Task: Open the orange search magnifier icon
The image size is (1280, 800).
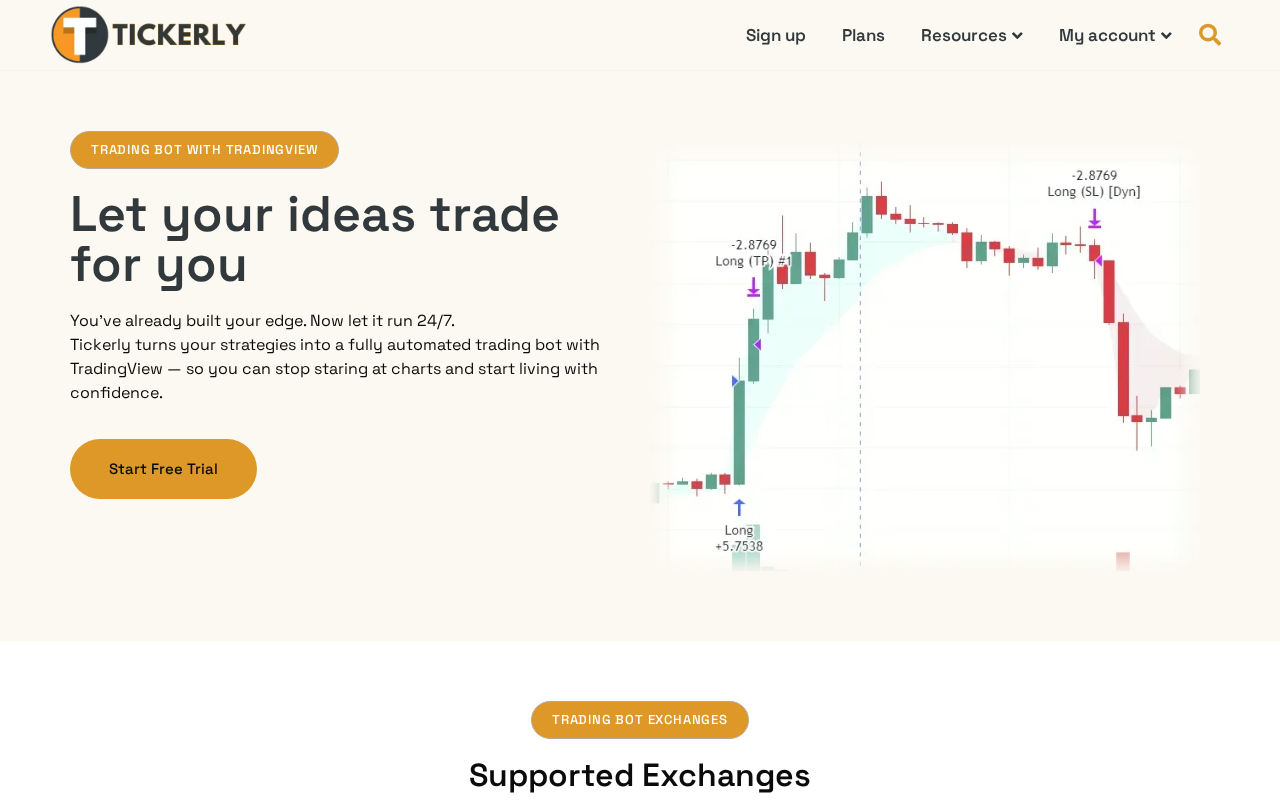Action: coord(1210,35)
